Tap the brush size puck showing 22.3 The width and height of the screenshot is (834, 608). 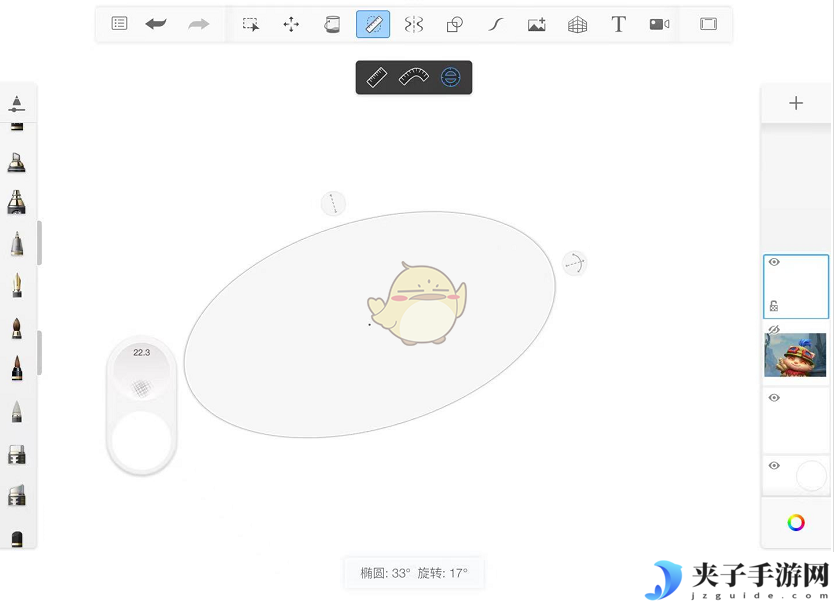141,370
